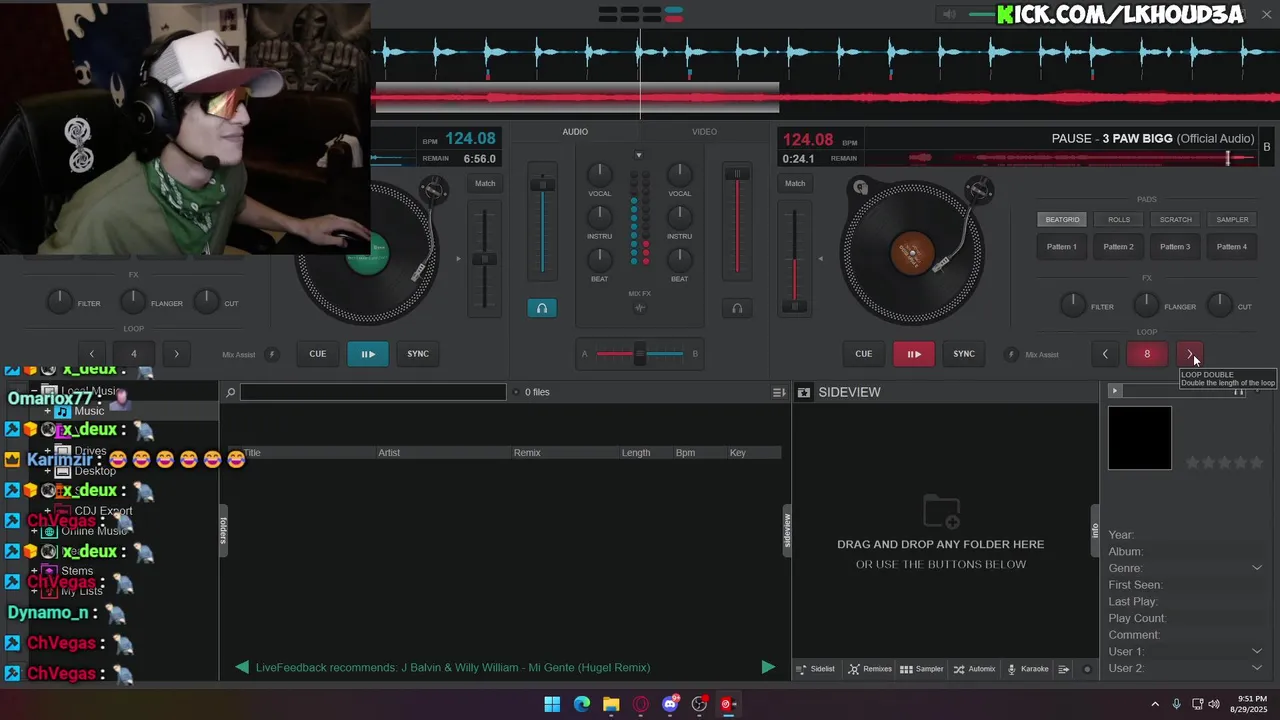Collapse the info side tab handle
The width and height of the screenshot is (1280, 720).
pyautogui.click(x=1095, y=530)
